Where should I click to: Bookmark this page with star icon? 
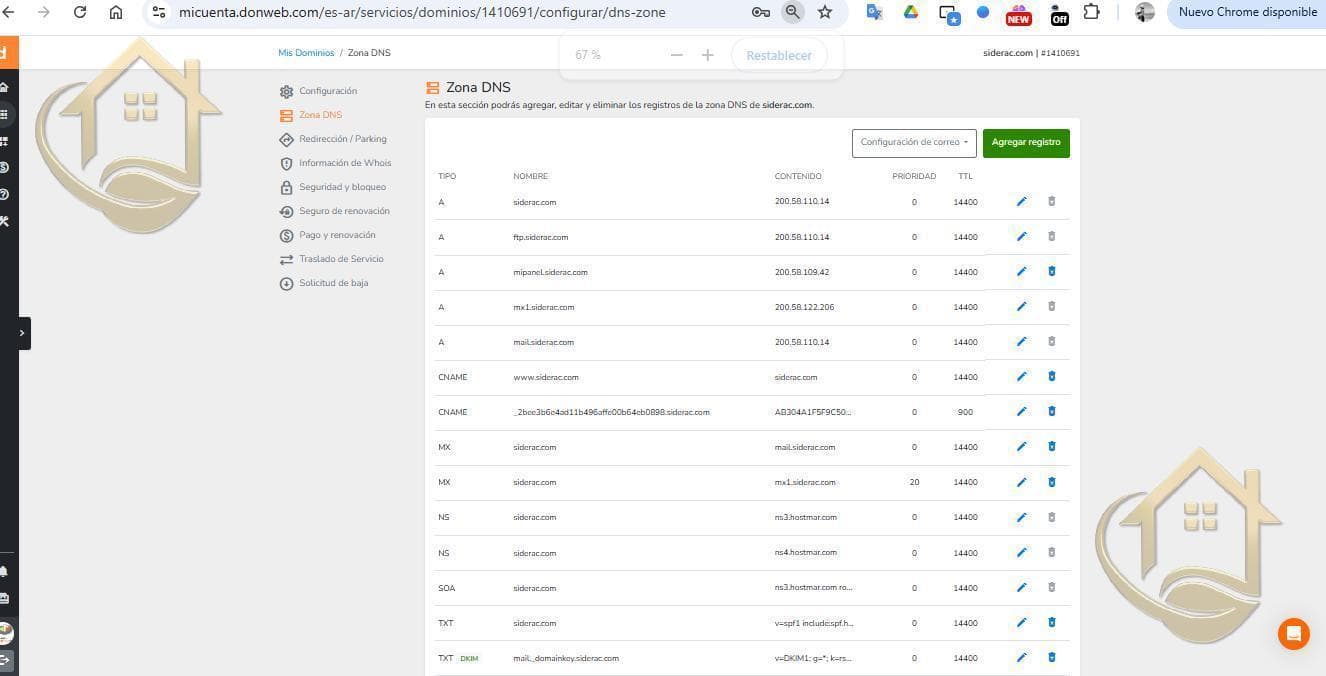(824, 12)
